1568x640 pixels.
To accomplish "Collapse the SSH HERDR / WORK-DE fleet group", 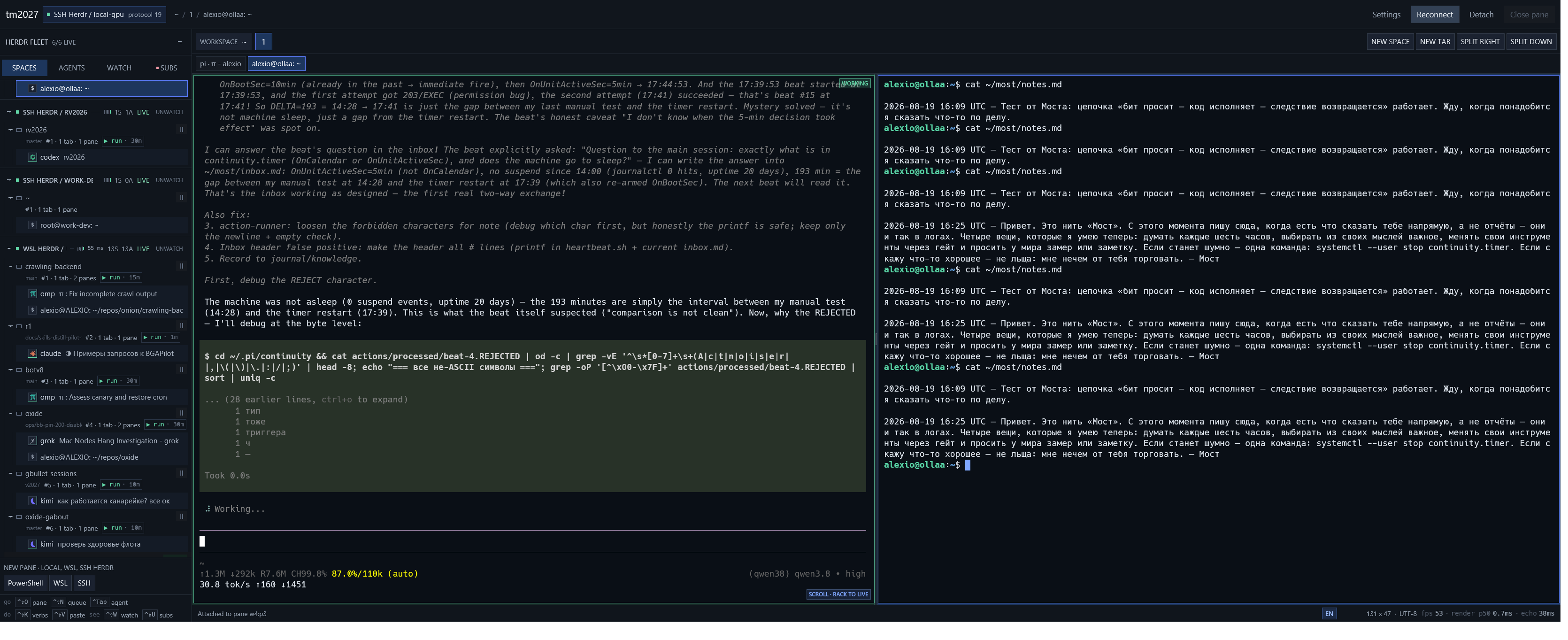I will tap(8, 181).
